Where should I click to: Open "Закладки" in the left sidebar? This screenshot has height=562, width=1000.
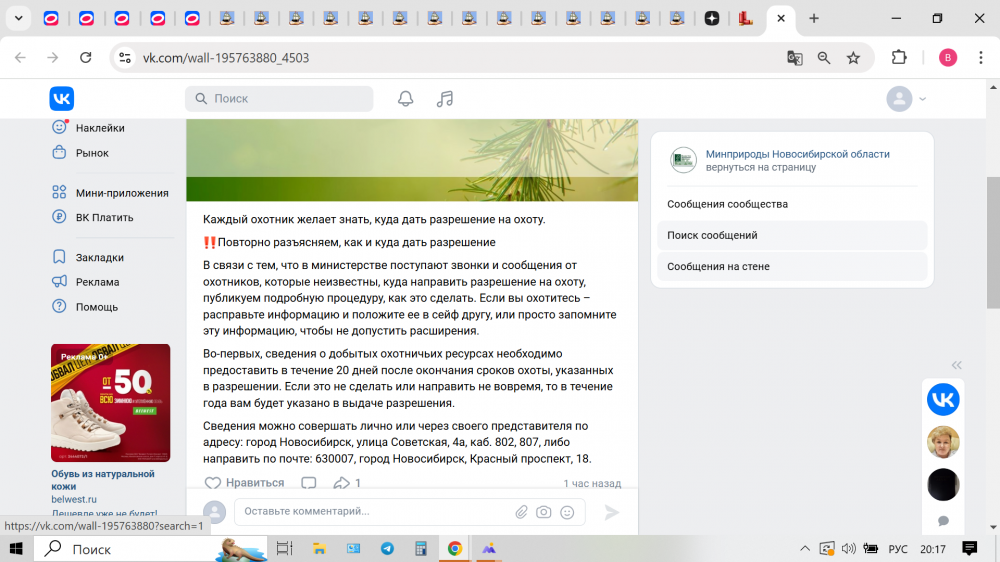coord(100,257)
